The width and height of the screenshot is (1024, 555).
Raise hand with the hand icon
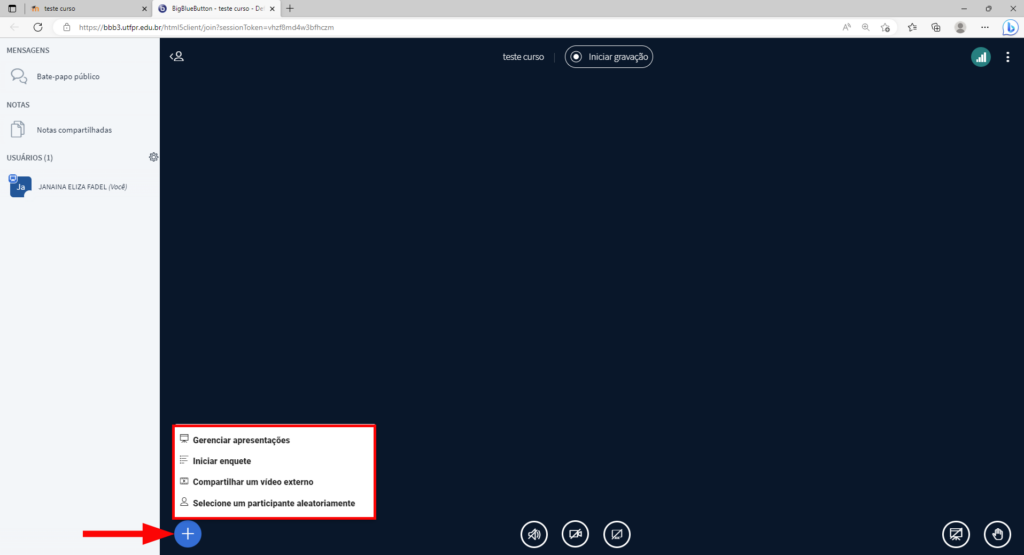tap(997, 534)
